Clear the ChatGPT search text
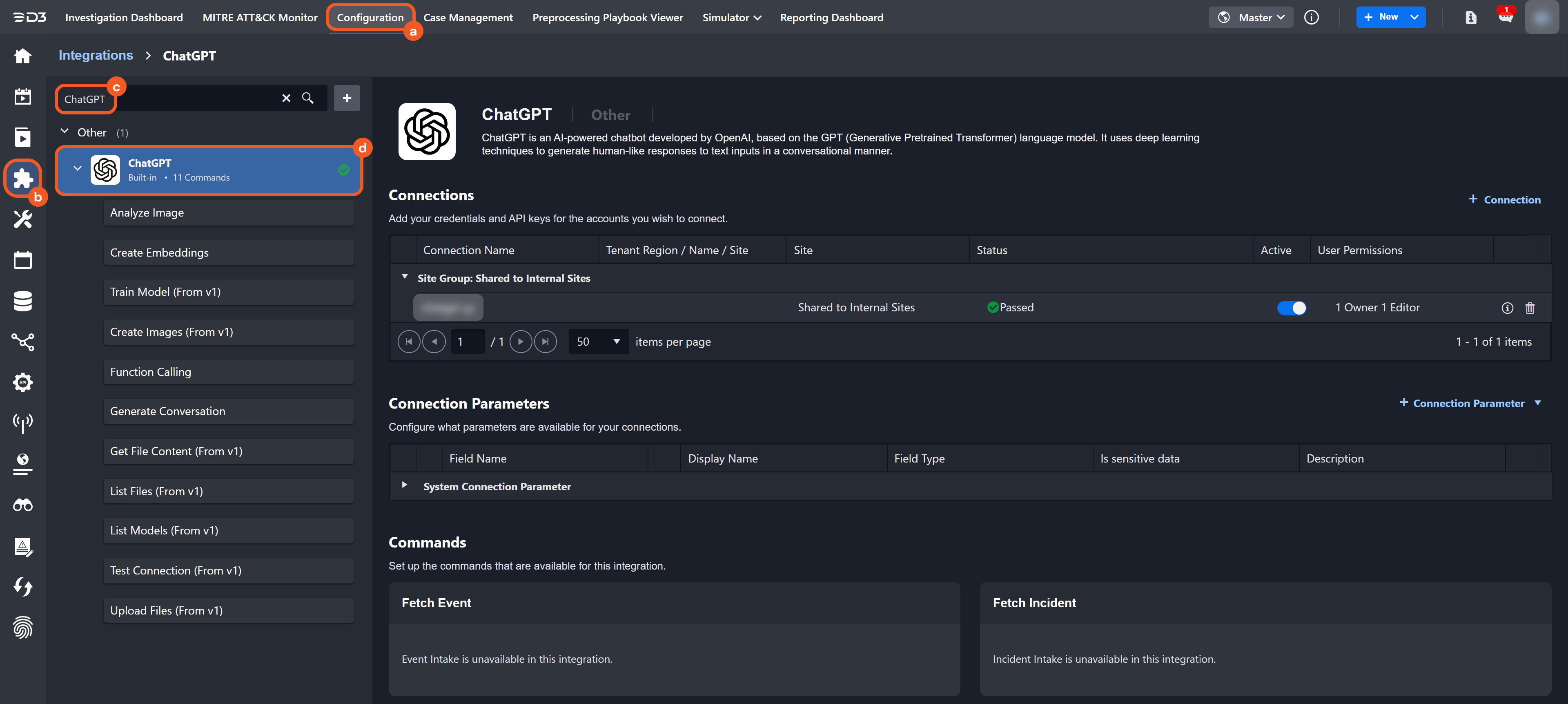Viewport: 1568px width, 704px height. tap(286, 98)
